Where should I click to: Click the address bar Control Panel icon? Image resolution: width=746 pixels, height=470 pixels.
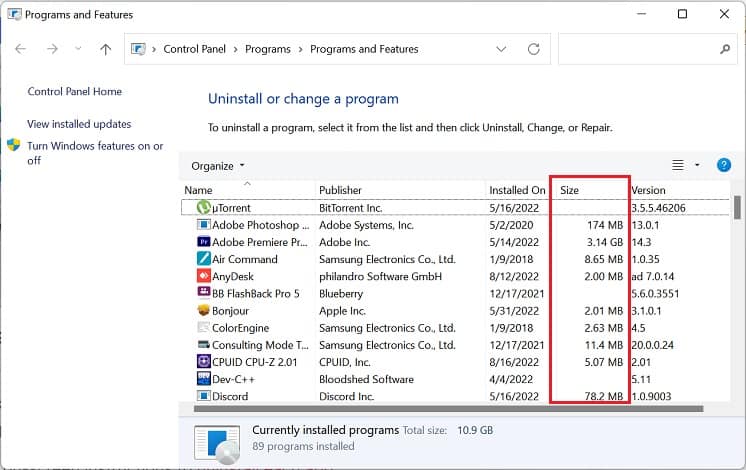tap(138, 49)
